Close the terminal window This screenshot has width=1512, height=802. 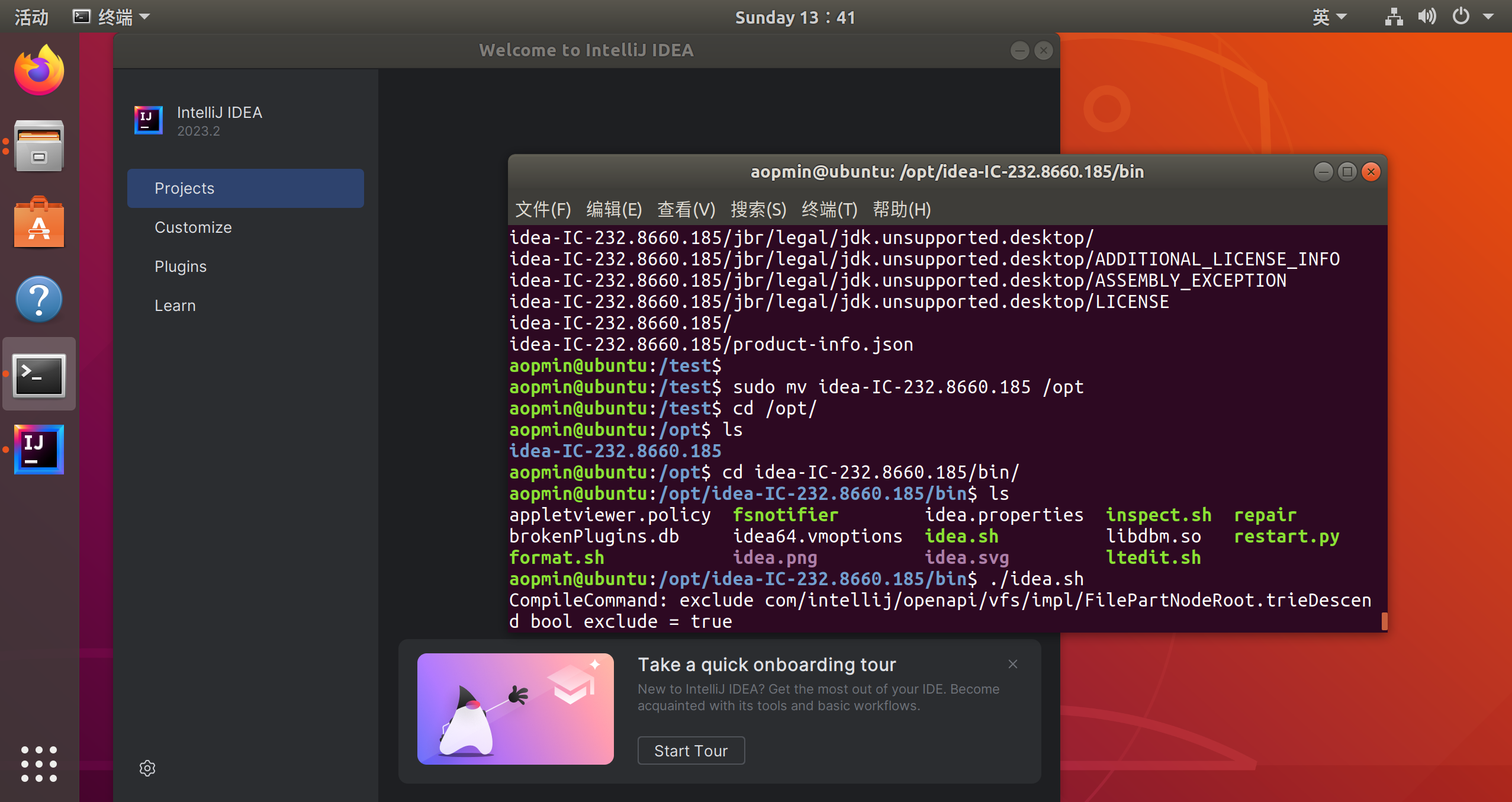[x=1371, y=172]
